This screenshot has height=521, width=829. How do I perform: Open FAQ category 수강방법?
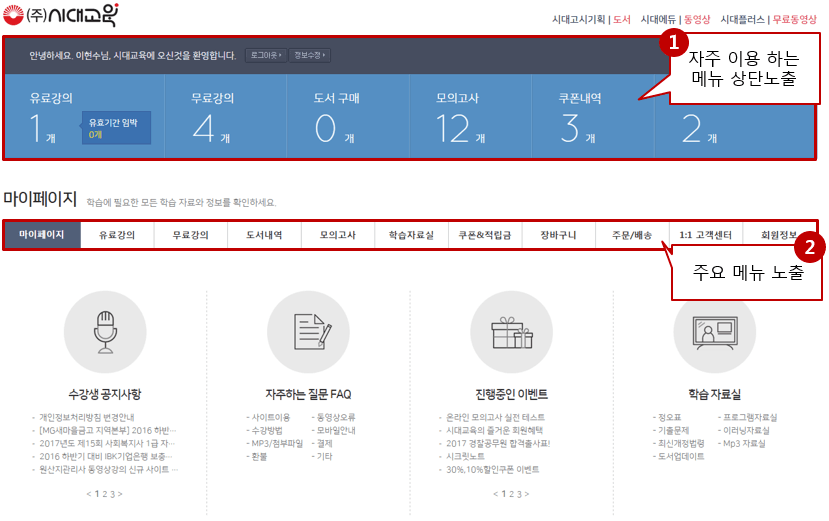pyautogui.click(x=267, y=431)
